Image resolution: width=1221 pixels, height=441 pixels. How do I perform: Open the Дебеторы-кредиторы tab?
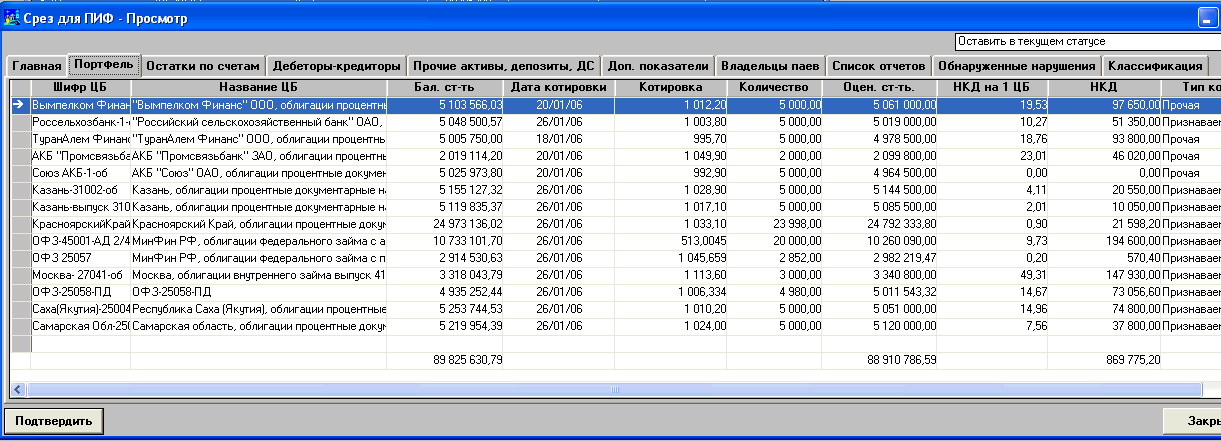click(337, 66)
